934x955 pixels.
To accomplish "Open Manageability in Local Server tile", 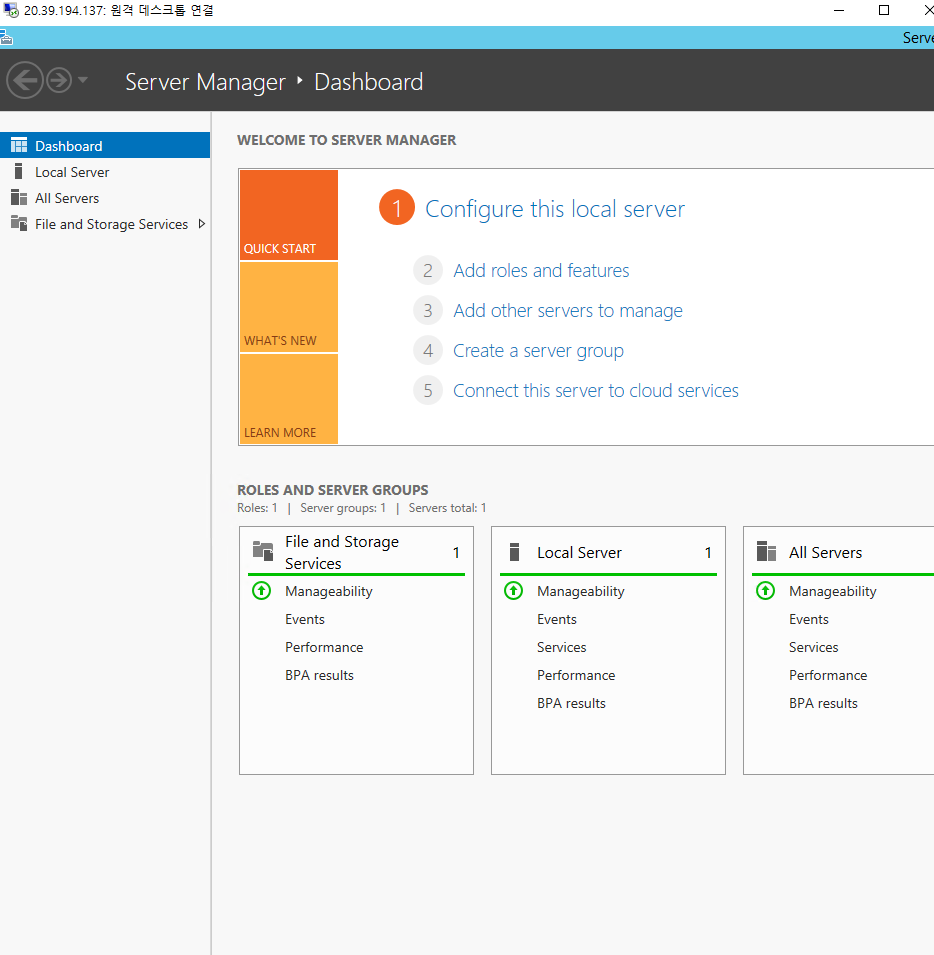I will coord(581,591).
